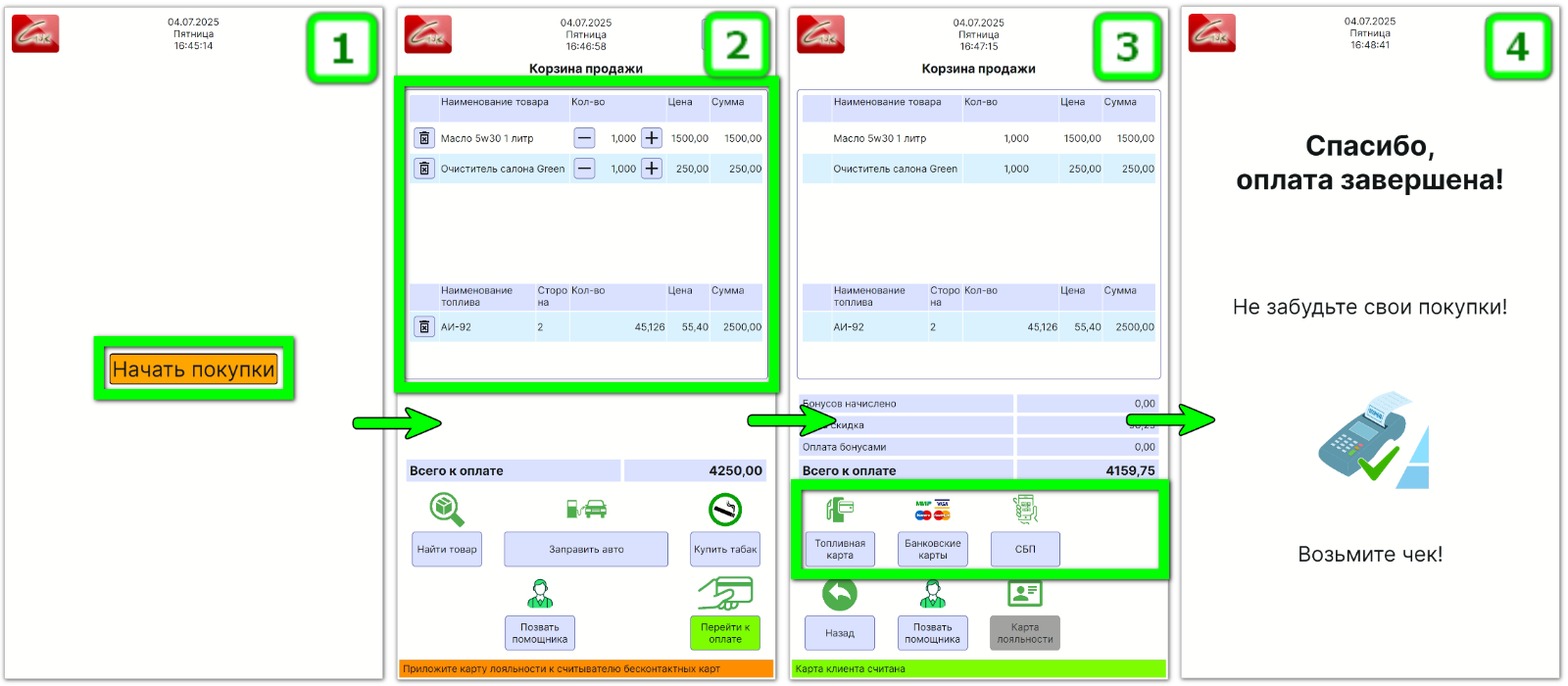Screen dimensions: 1568x686
Task: Delete Масло 5w30 item with trash icon
Action: point(424,138)
